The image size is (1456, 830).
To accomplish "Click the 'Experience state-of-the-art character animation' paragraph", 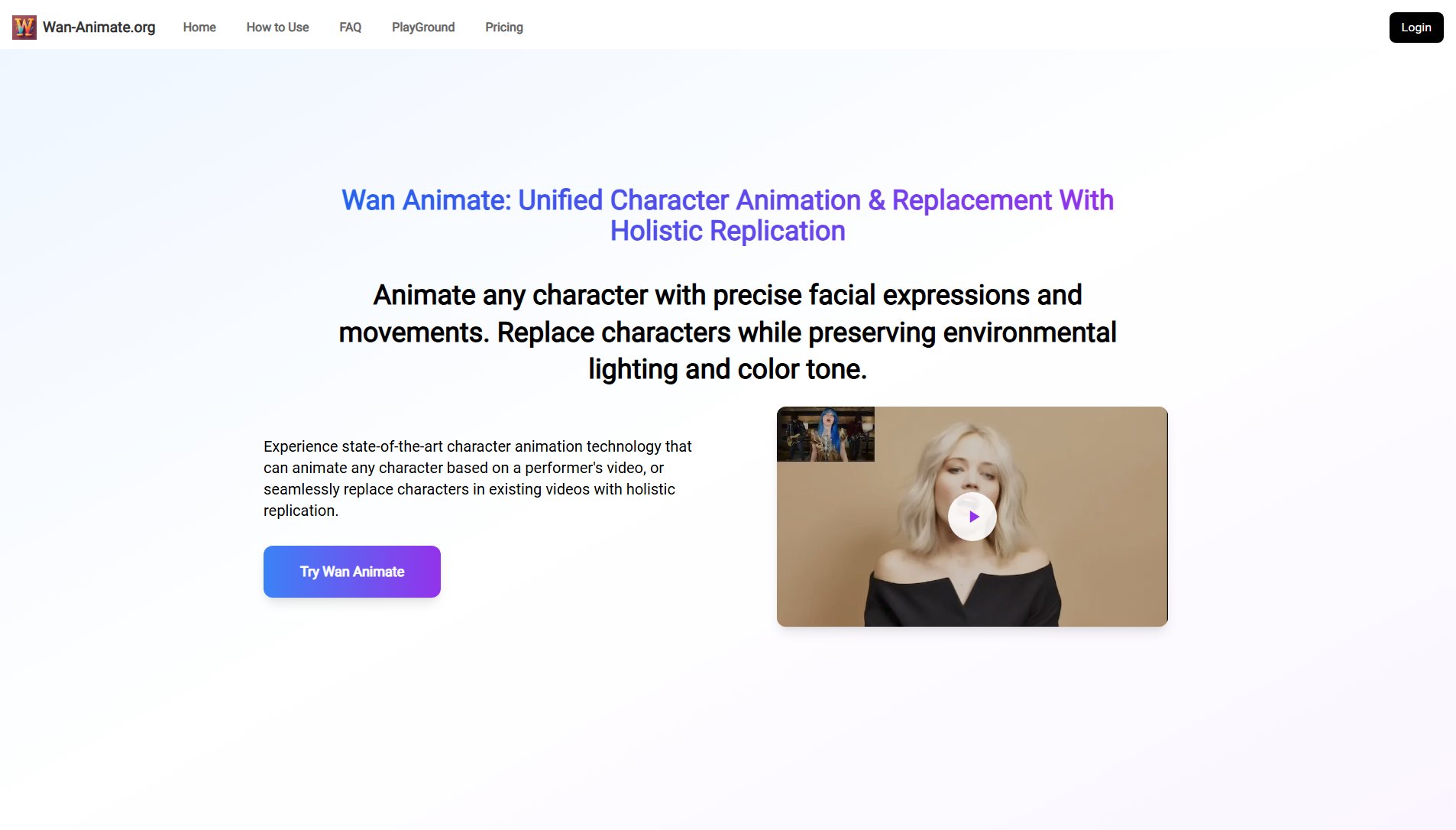I will (x=477, y=478).
